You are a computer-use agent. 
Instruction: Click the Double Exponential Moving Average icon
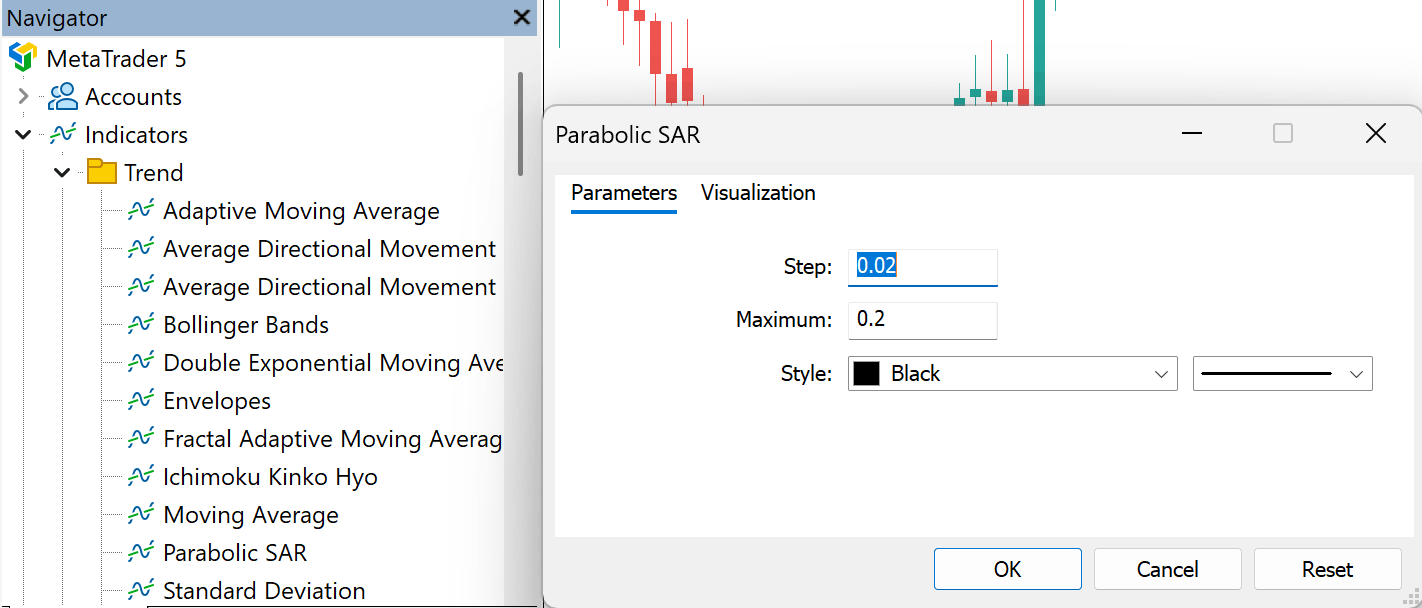[x=140, y=363]
